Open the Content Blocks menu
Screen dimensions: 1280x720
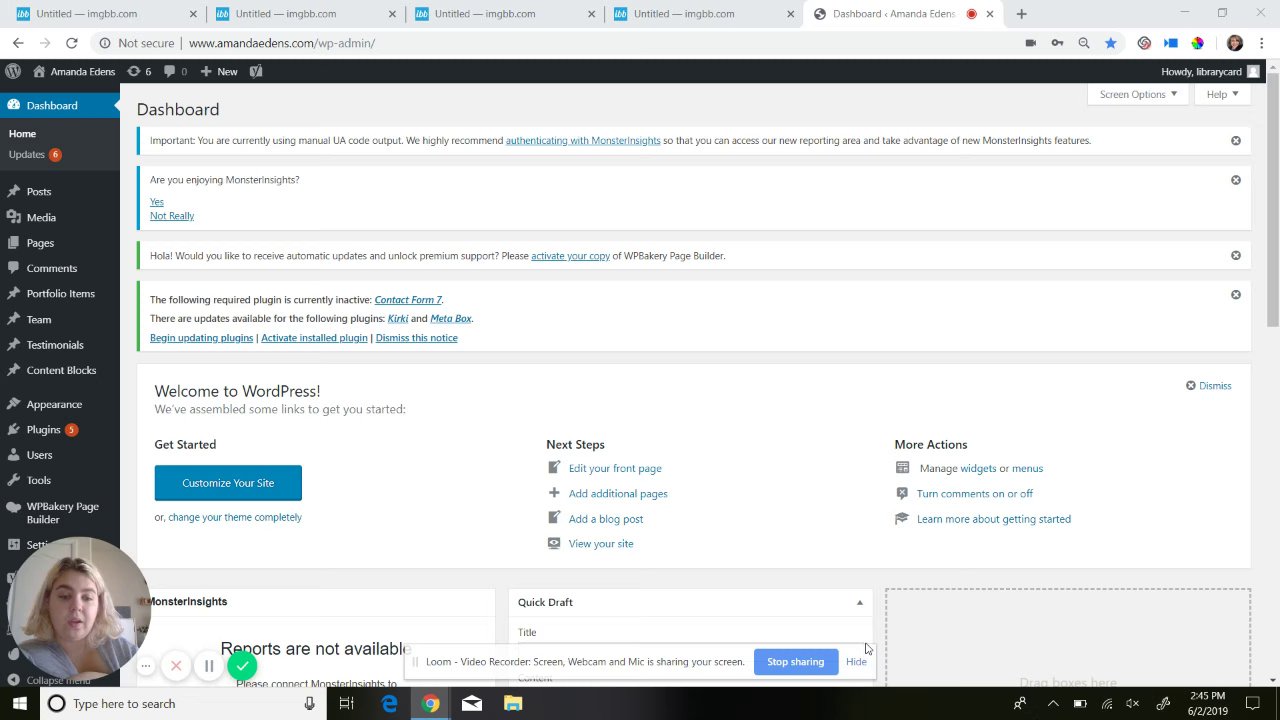coord(60,370)
